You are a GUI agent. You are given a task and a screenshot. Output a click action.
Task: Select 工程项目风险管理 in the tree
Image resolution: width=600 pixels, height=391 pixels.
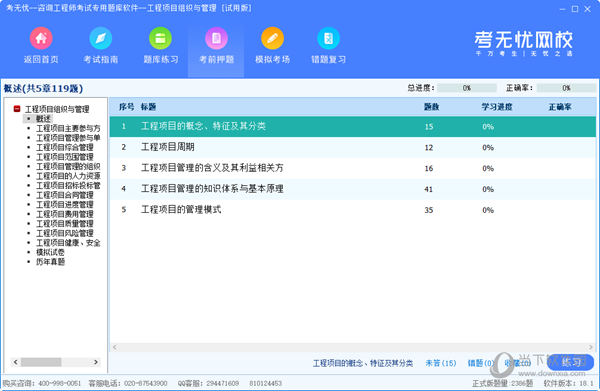tap(65, 233)
